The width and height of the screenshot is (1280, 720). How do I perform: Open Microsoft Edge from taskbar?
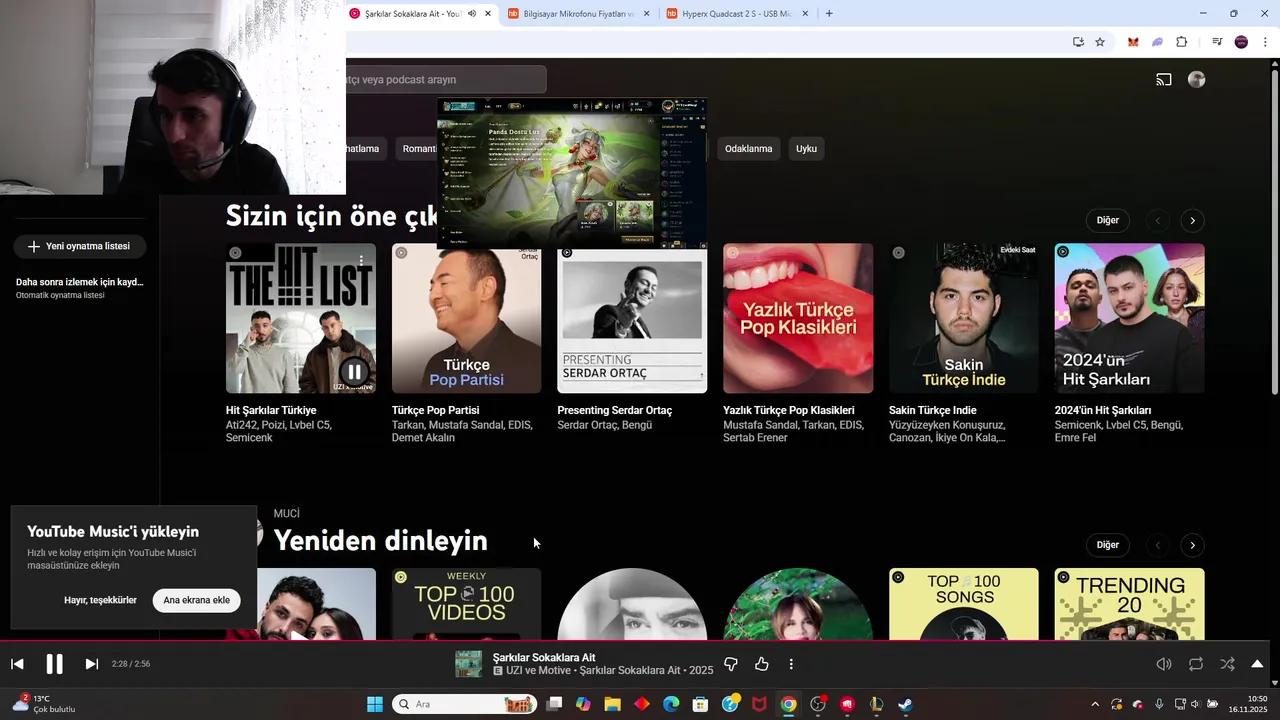pos(671,704)
